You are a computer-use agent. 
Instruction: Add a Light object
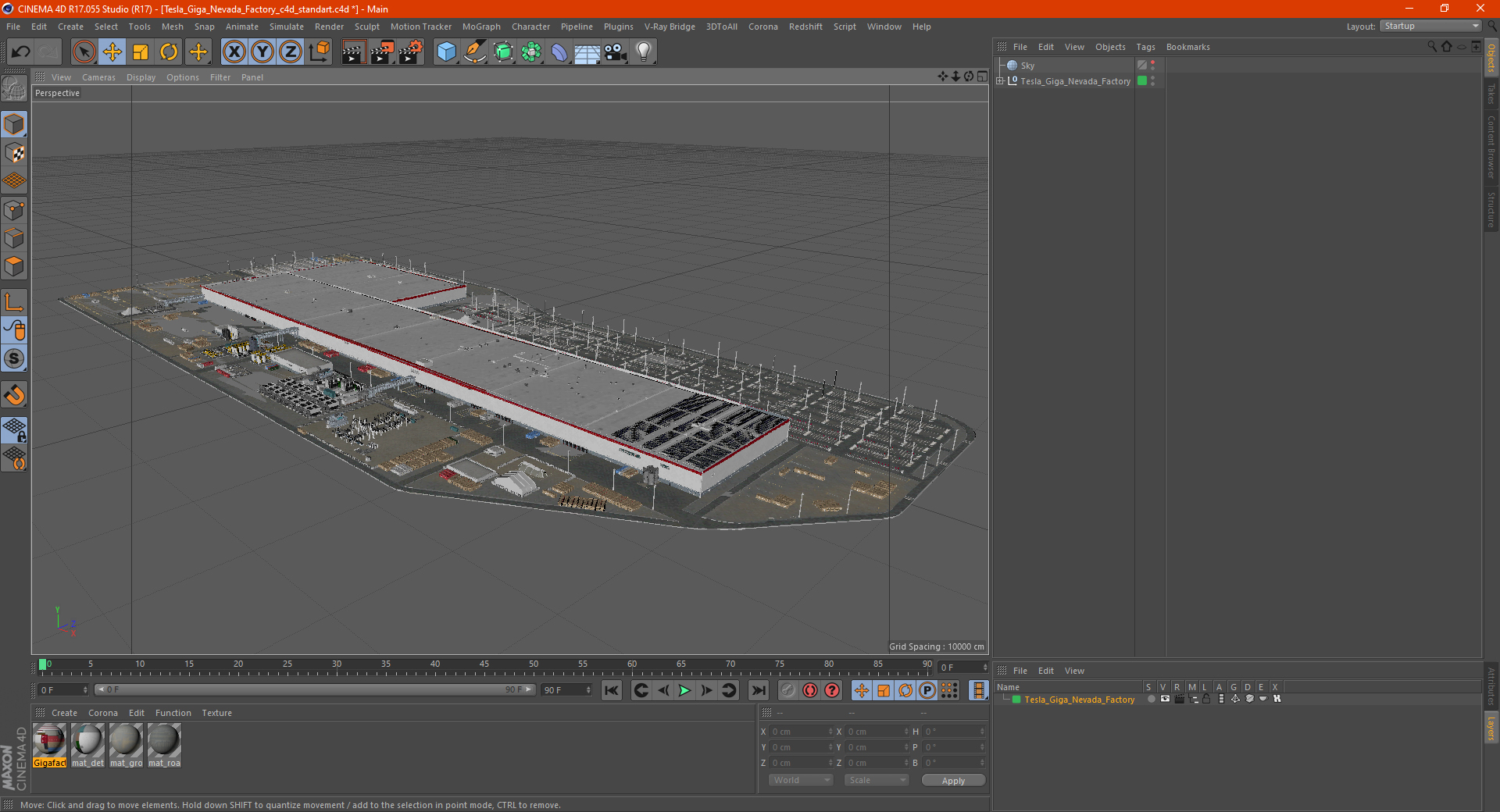click(644, 52)
